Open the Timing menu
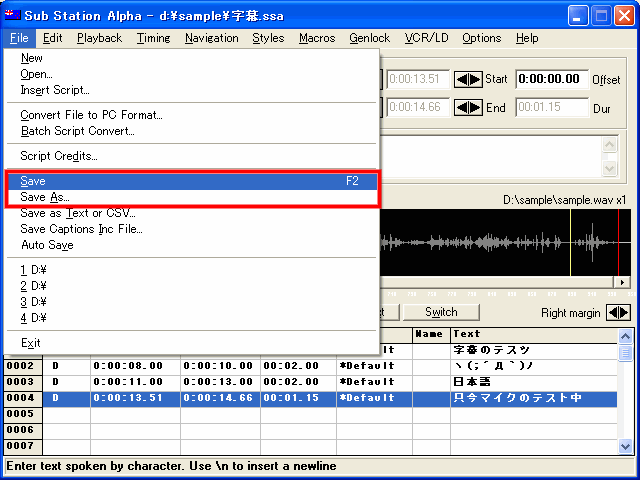The height and width of the screenshot is (480, 640). coord(153,38)
